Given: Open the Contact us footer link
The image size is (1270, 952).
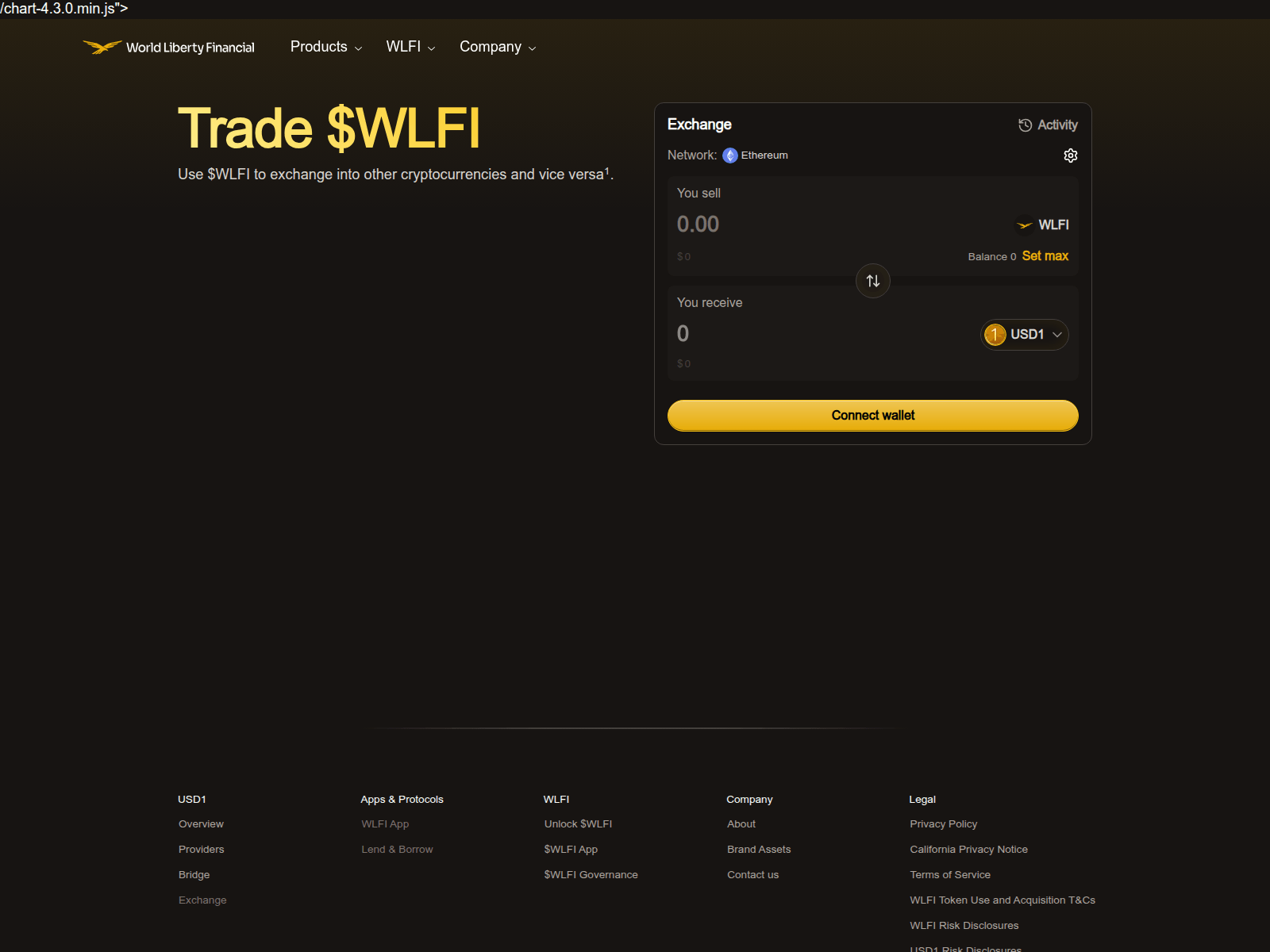Looking at the screenshot, I should (x=752, y=875).
